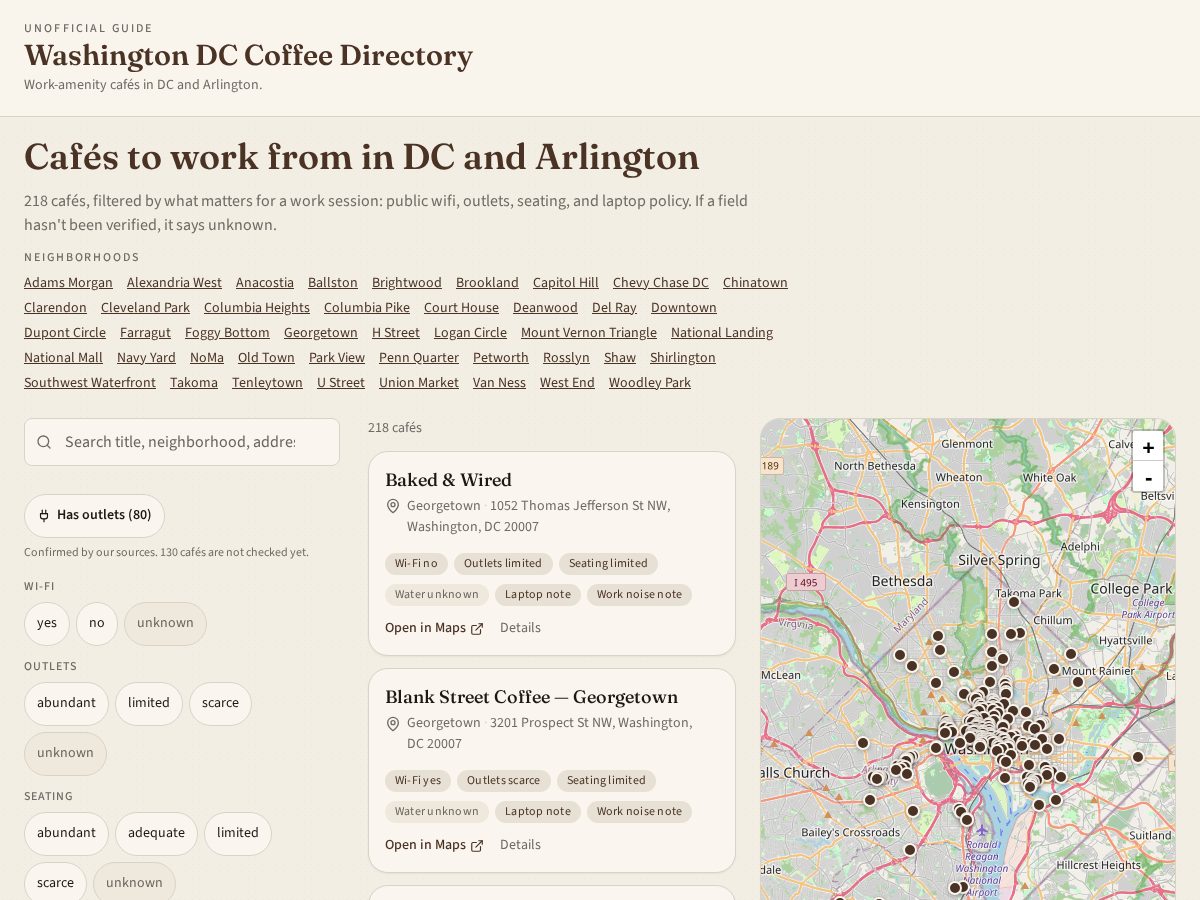Image resolution: width=1200 pixels, height=900 pixels.
Task: Go to Foggy Bottom neighborhood
Action: (227, 333)
